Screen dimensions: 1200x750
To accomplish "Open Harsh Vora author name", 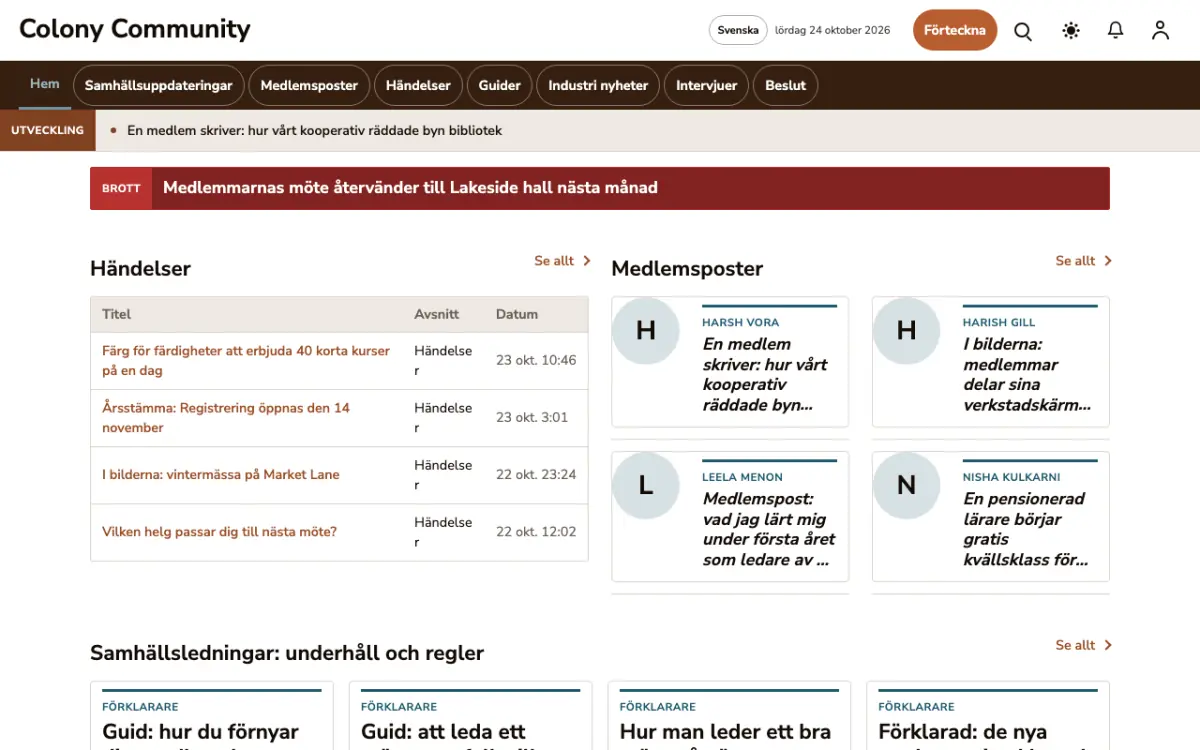I will click(740, 322).
